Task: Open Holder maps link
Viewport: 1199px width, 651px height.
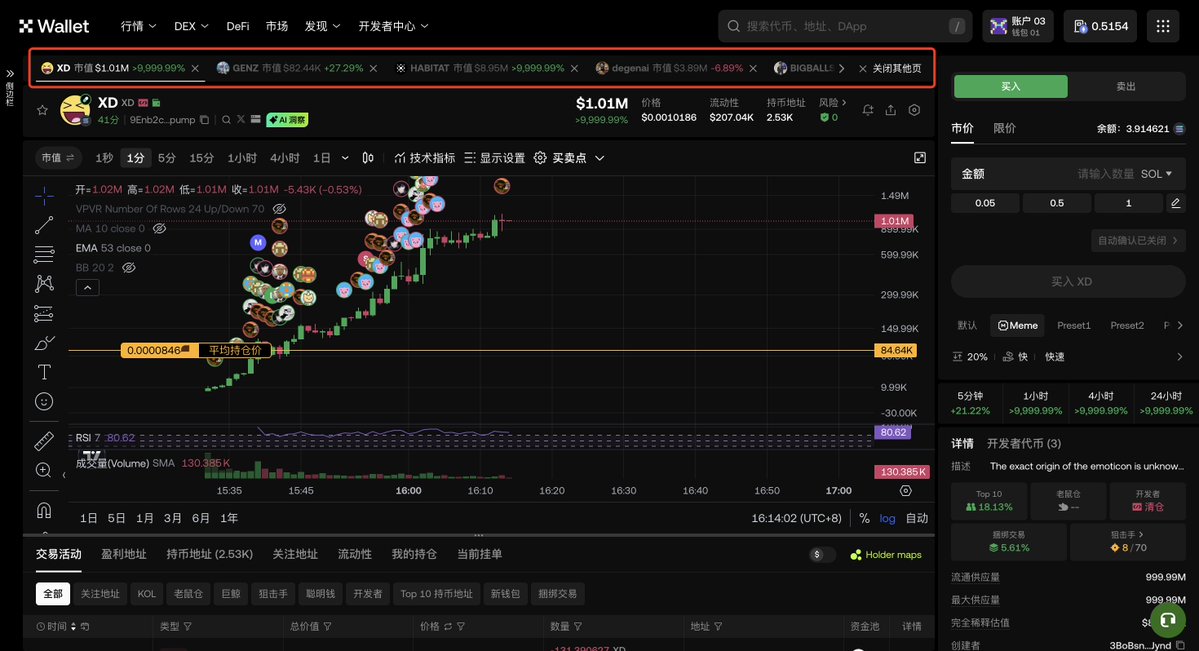Action: (885, 555)
